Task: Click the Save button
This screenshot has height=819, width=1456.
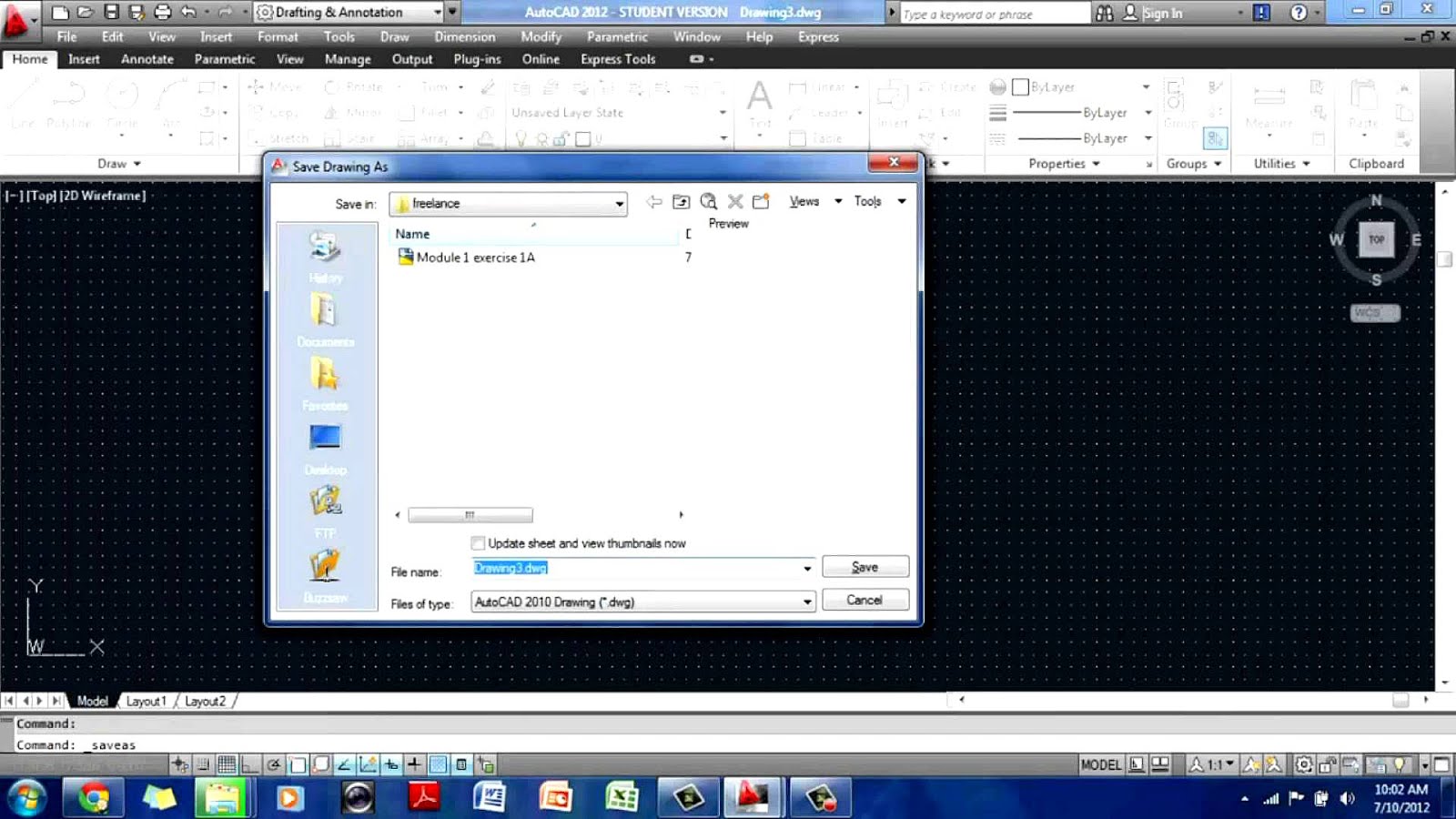Action: (x=864, y=566)
